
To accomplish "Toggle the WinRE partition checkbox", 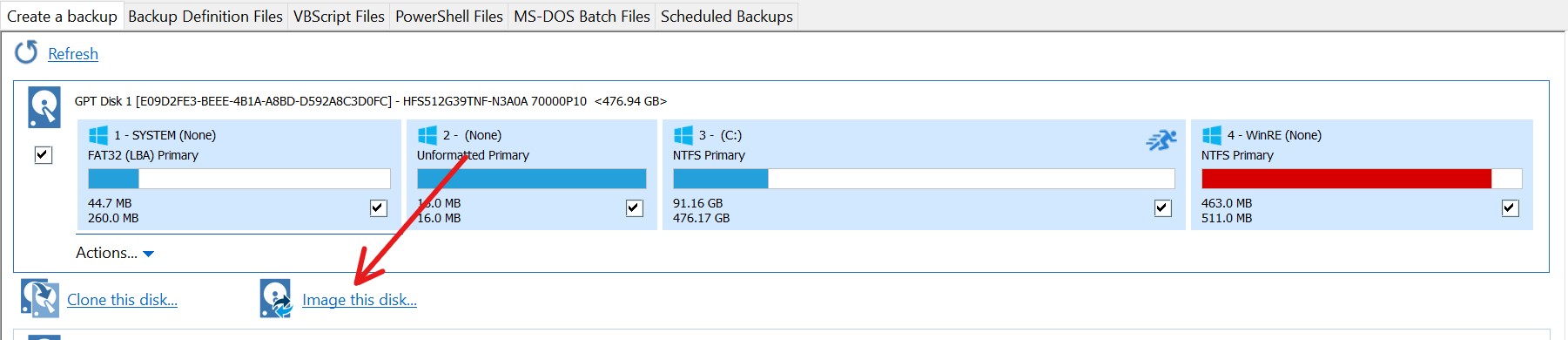I will (1511, 207).
